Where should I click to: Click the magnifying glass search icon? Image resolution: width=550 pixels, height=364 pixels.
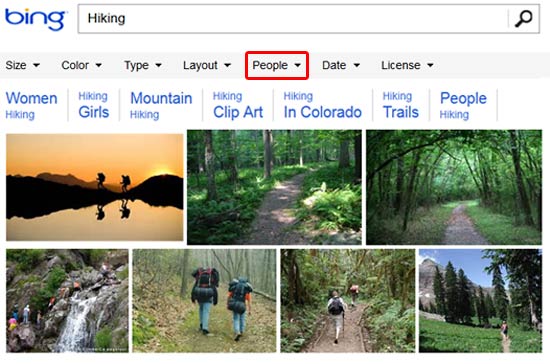click(523, 19)
